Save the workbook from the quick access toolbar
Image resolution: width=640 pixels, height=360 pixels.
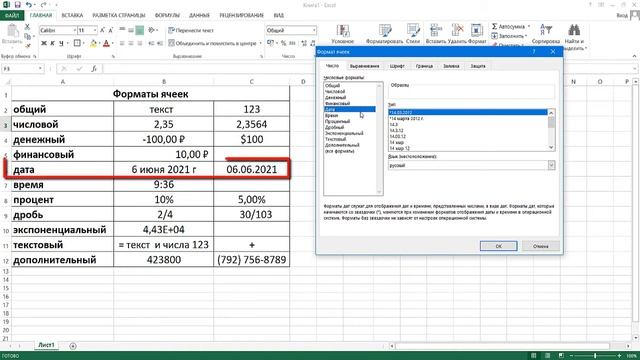17,5
